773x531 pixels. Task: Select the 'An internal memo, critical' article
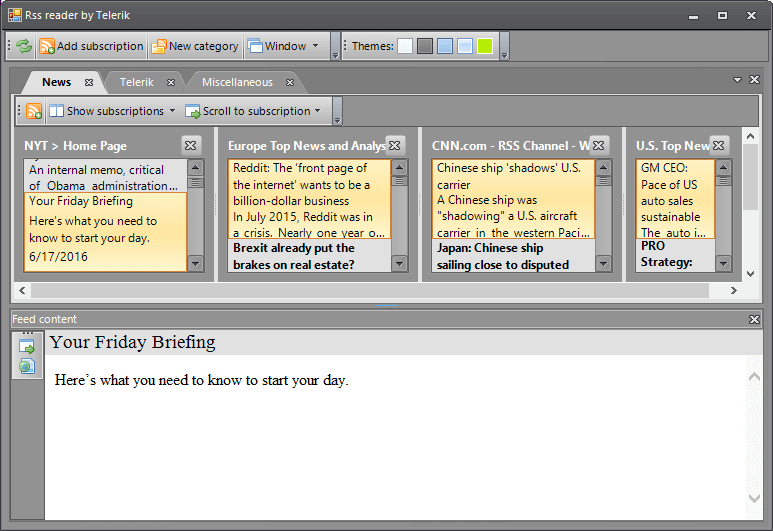pos(105,176)
